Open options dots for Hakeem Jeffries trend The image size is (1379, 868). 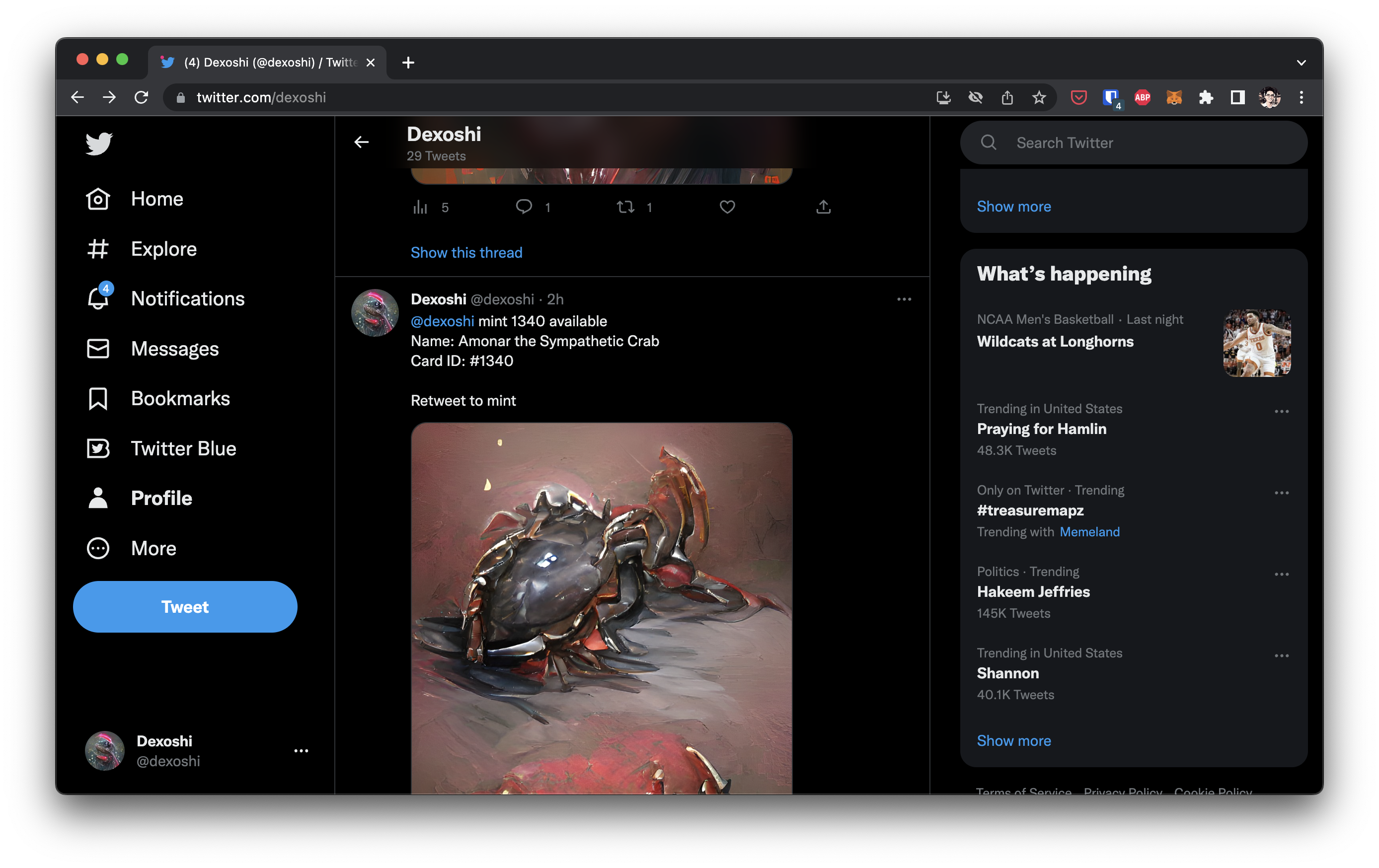coord(1281,574)
